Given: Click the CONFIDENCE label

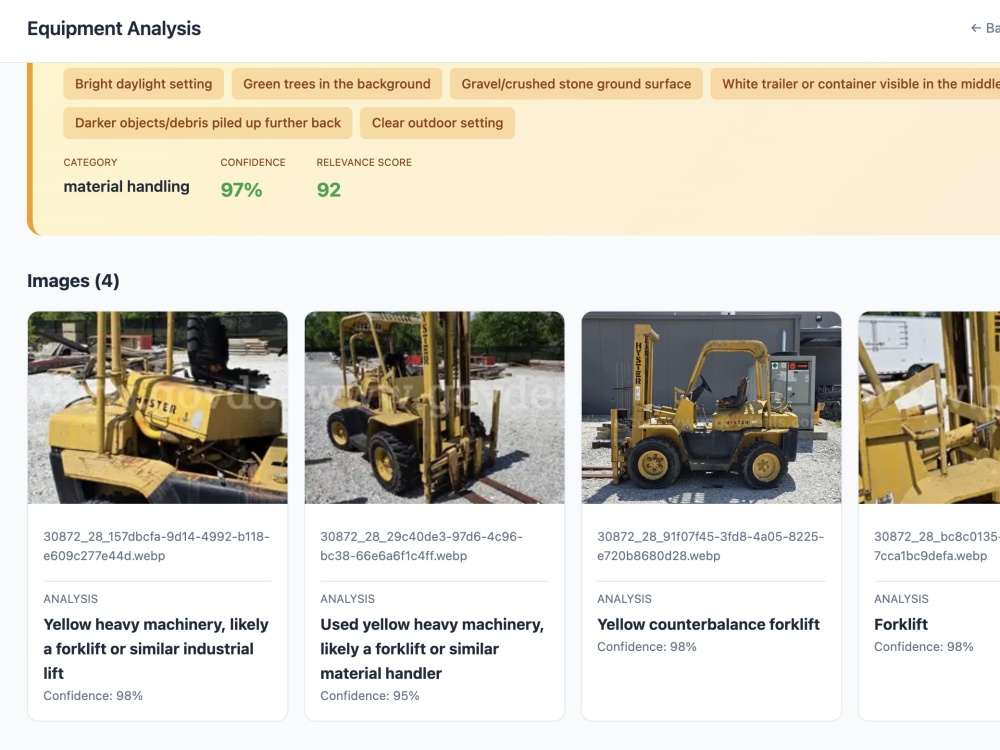Looking at the screenshot, I should point(253,163).
